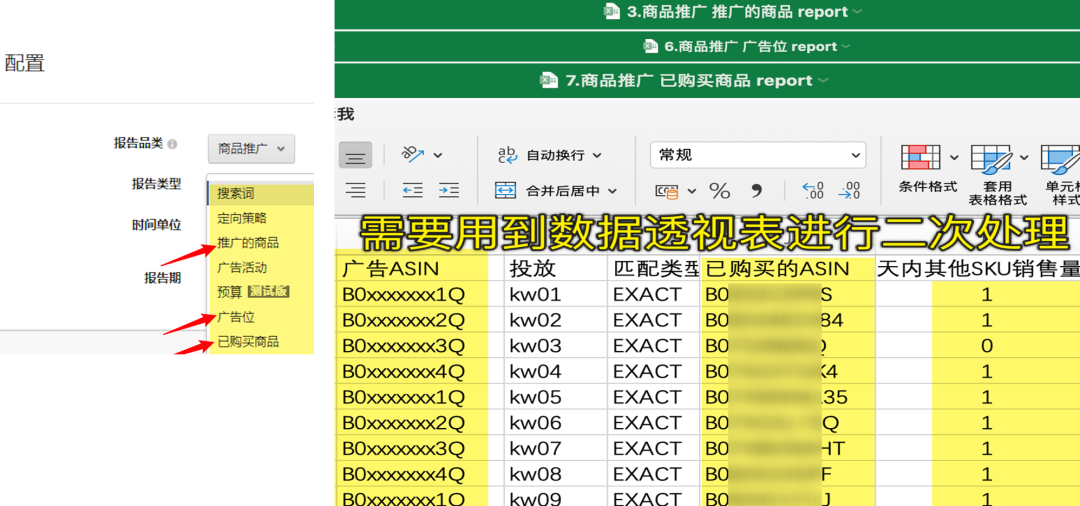Expand chevron next to 6.商品推广 广告位 report

pos(846,47)
